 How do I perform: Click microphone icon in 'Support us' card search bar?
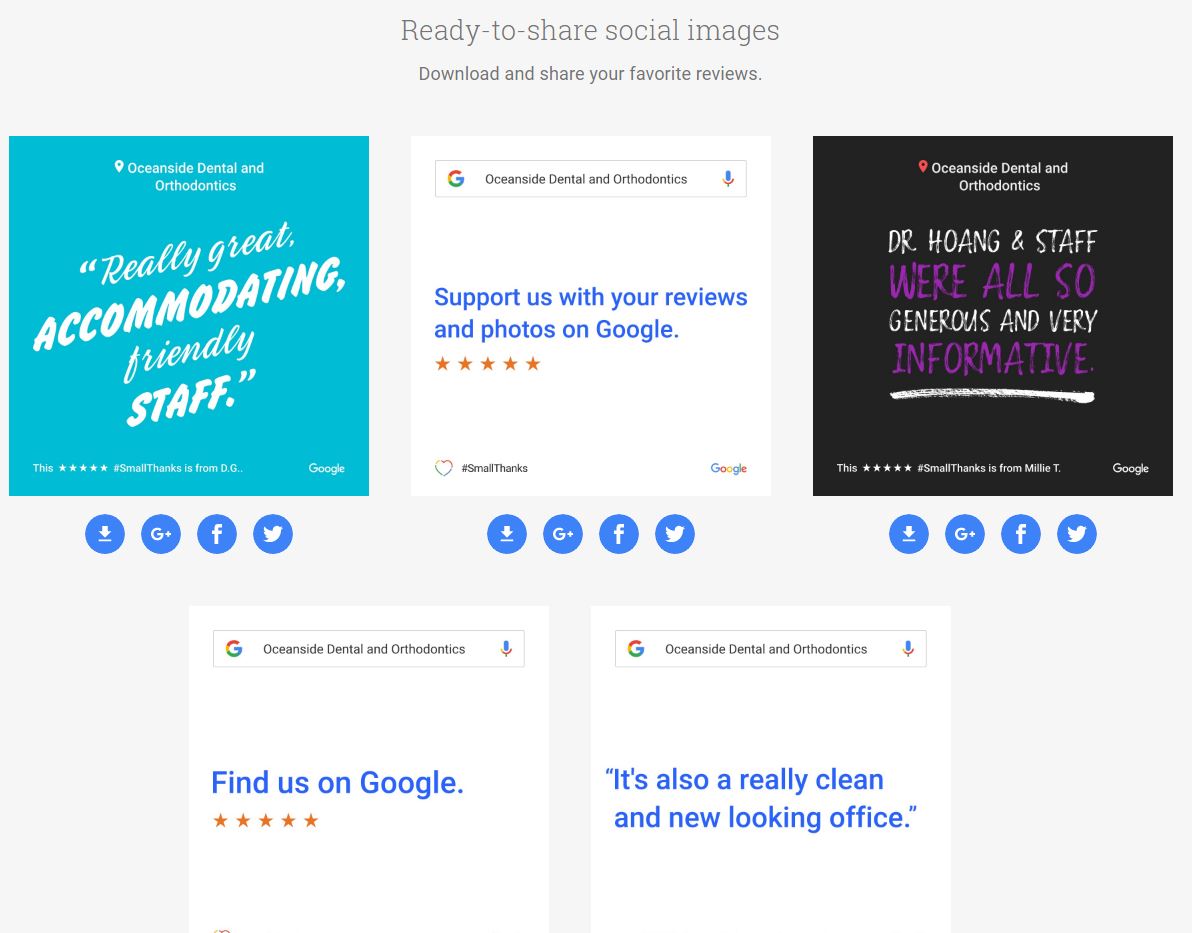728,179
